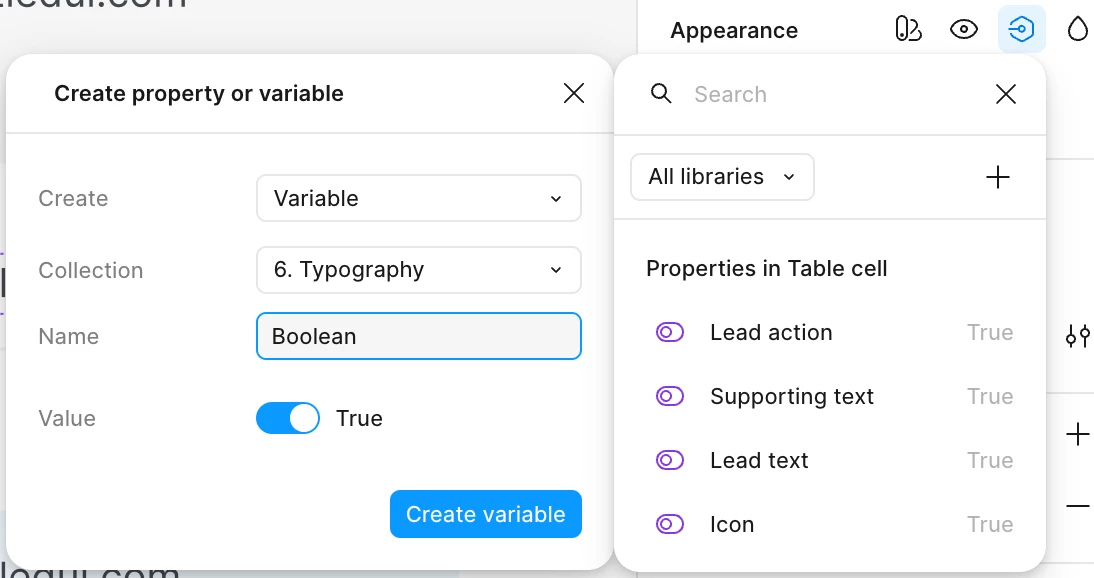Select the Supporting text property
The height and width of the screenshot is (578, 1094).
[792, 397]
